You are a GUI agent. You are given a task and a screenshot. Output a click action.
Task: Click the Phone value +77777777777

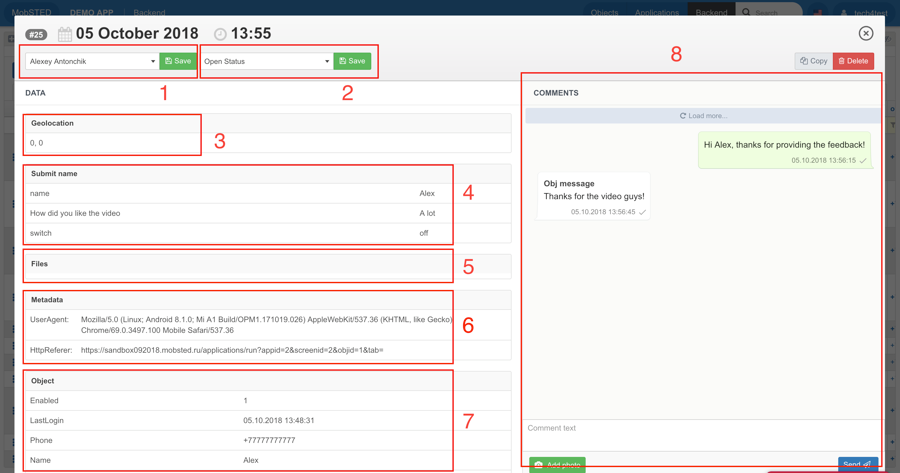point(269,441)
